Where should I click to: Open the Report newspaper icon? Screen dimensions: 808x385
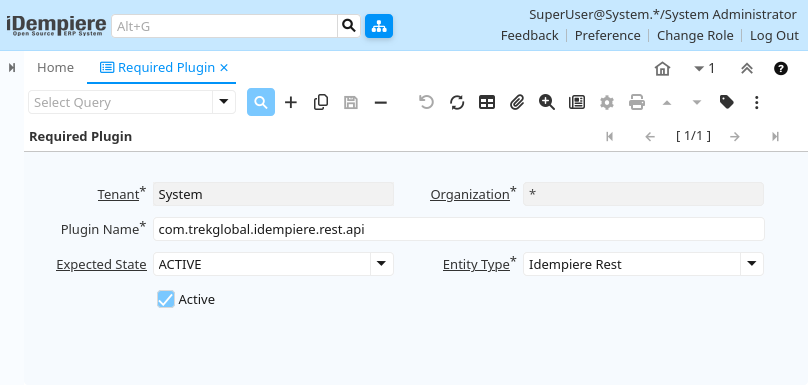[577, 103]
